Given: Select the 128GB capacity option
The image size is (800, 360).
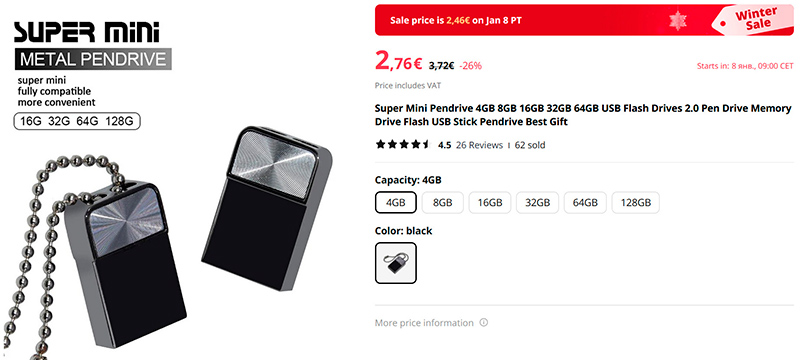Looking at the screenshot, I should 635,202.
